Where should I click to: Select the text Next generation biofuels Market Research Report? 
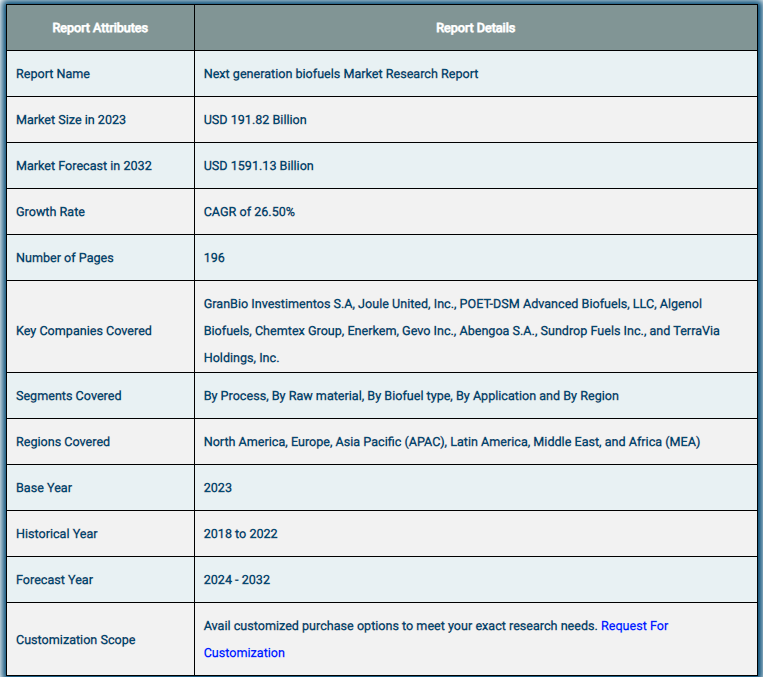pos(340,74)
